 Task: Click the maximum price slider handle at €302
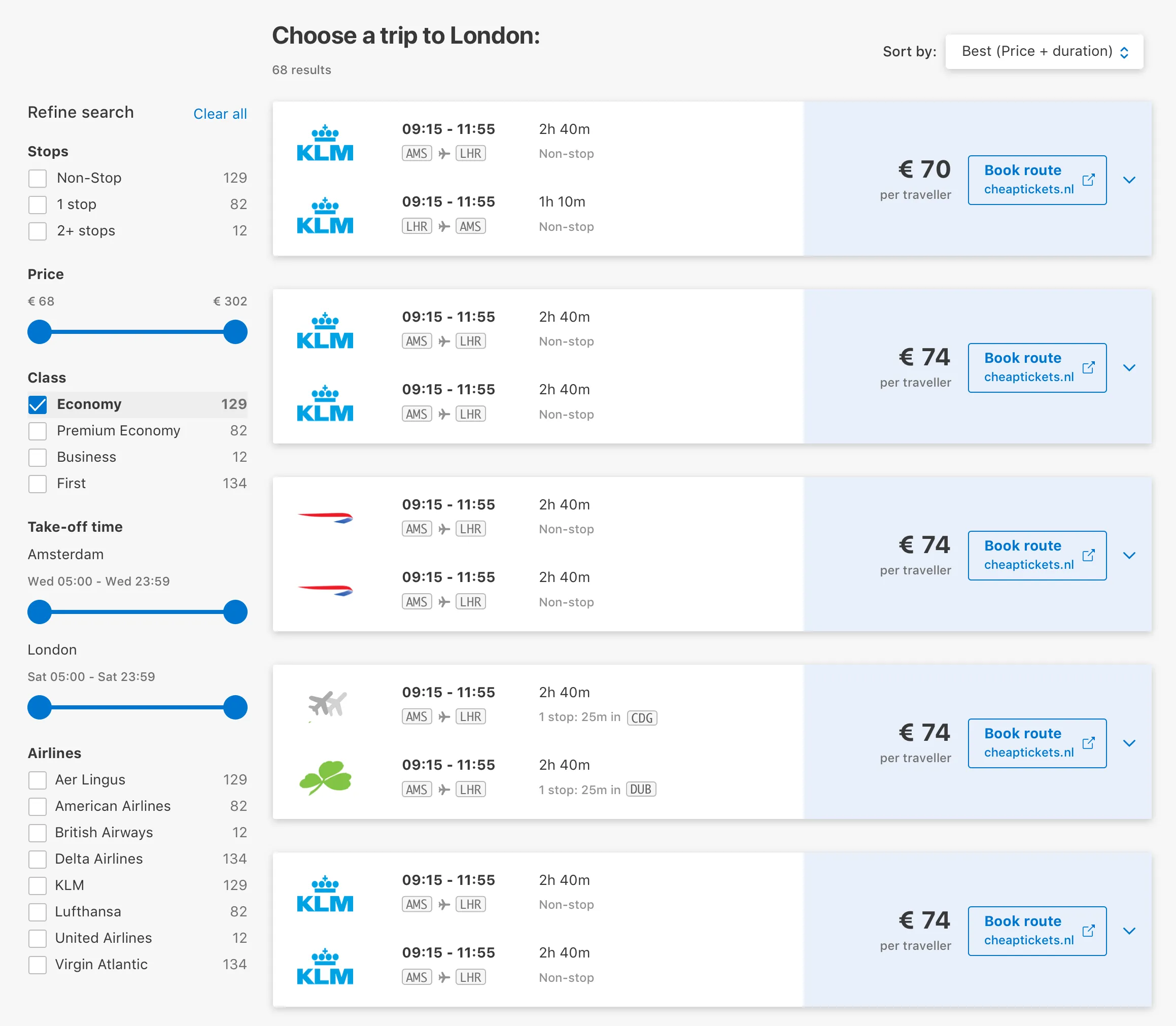click(235, 332)
